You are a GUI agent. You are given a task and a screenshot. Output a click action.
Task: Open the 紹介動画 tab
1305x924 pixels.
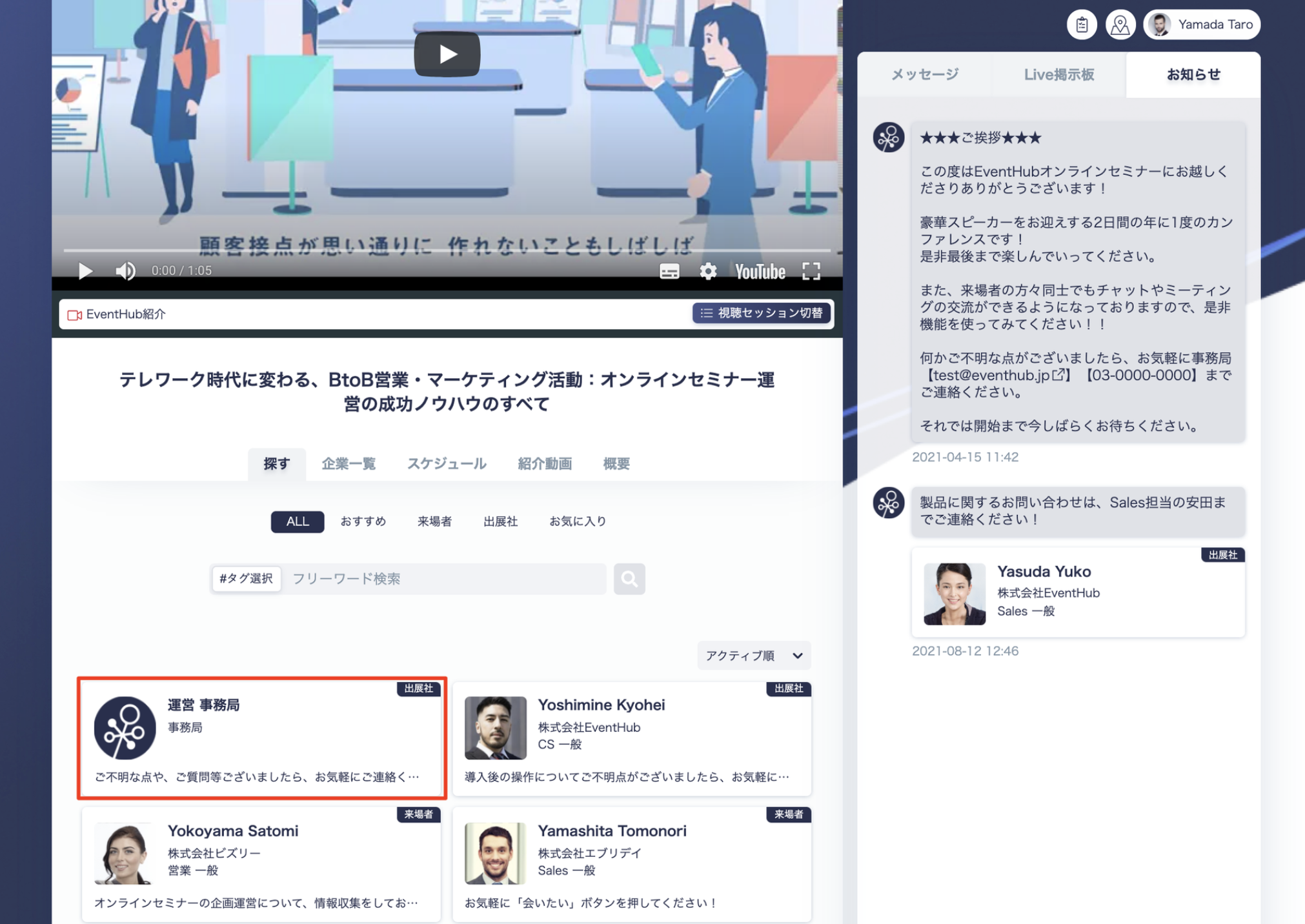click(545, 463)
